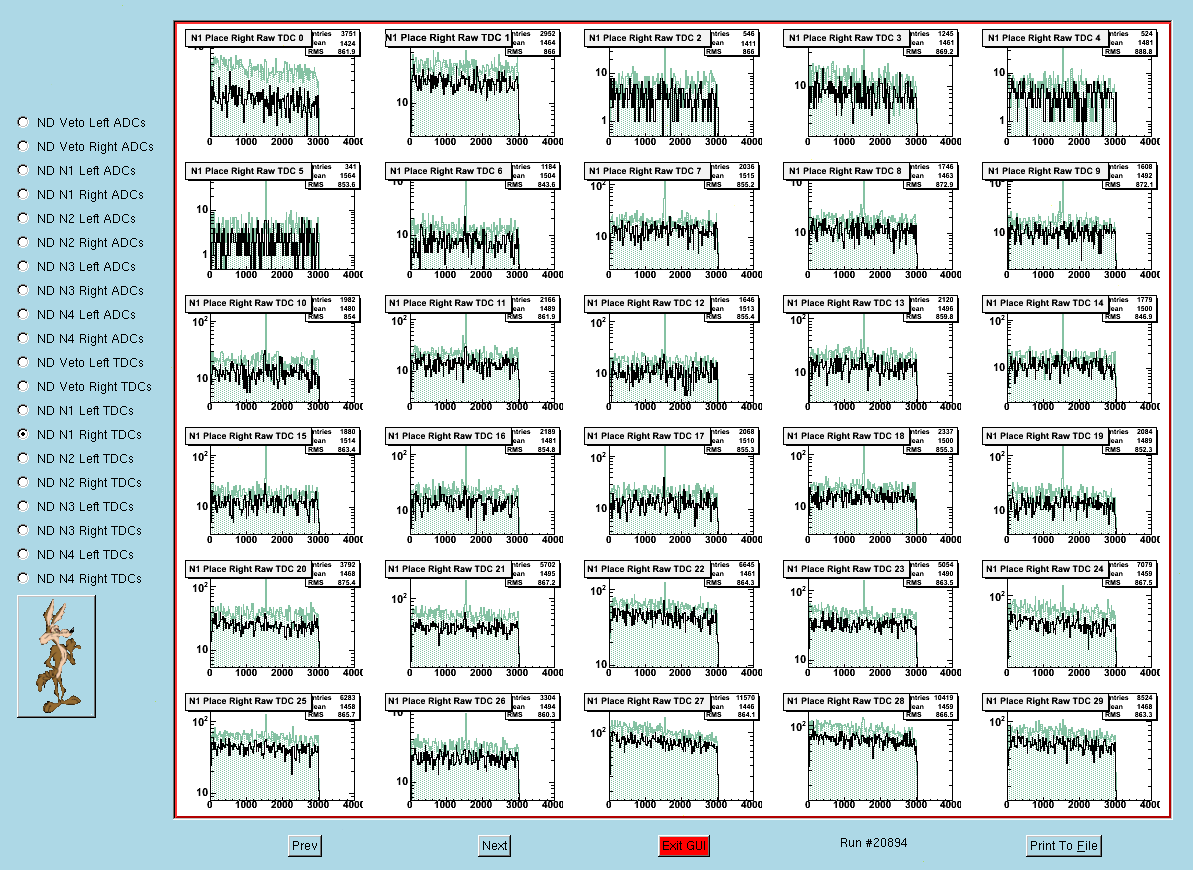Screen dimensions: 1193x870
Task: Click N1 Place Right Raw TDC 13 histogram
Action: (872, 354)
